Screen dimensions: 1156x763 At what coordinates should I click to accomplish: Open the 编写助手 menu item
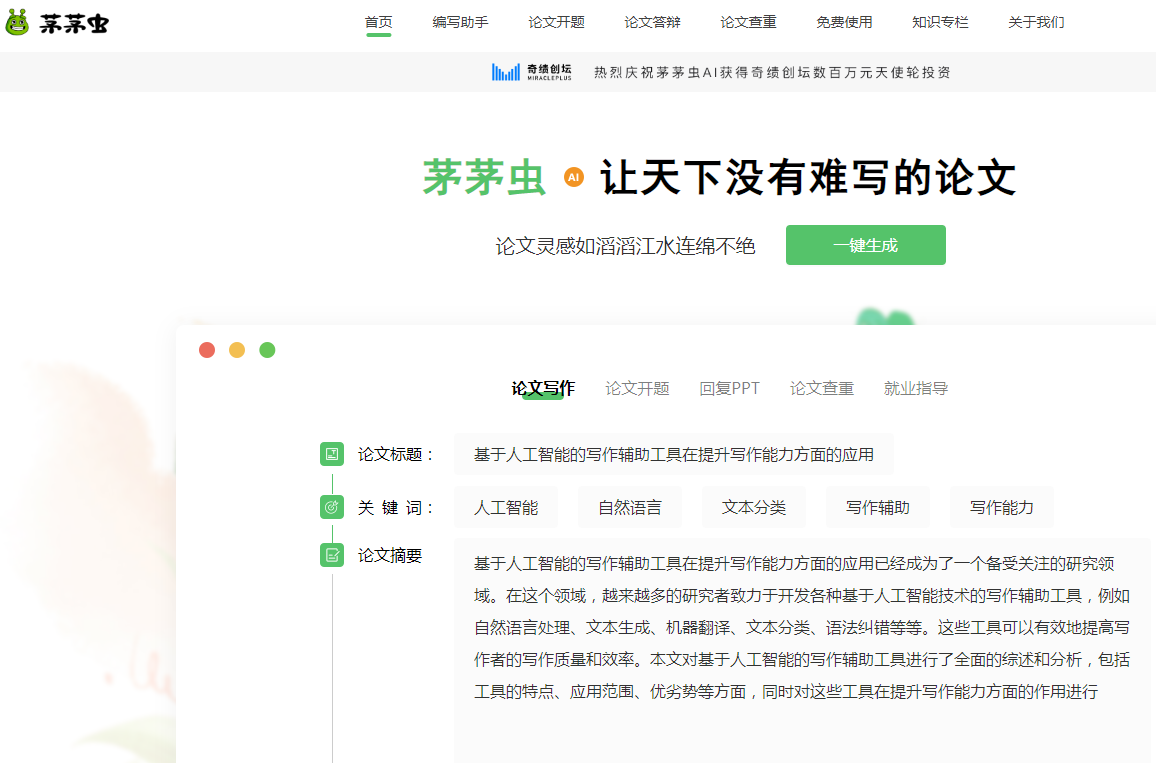click(460, 22)
